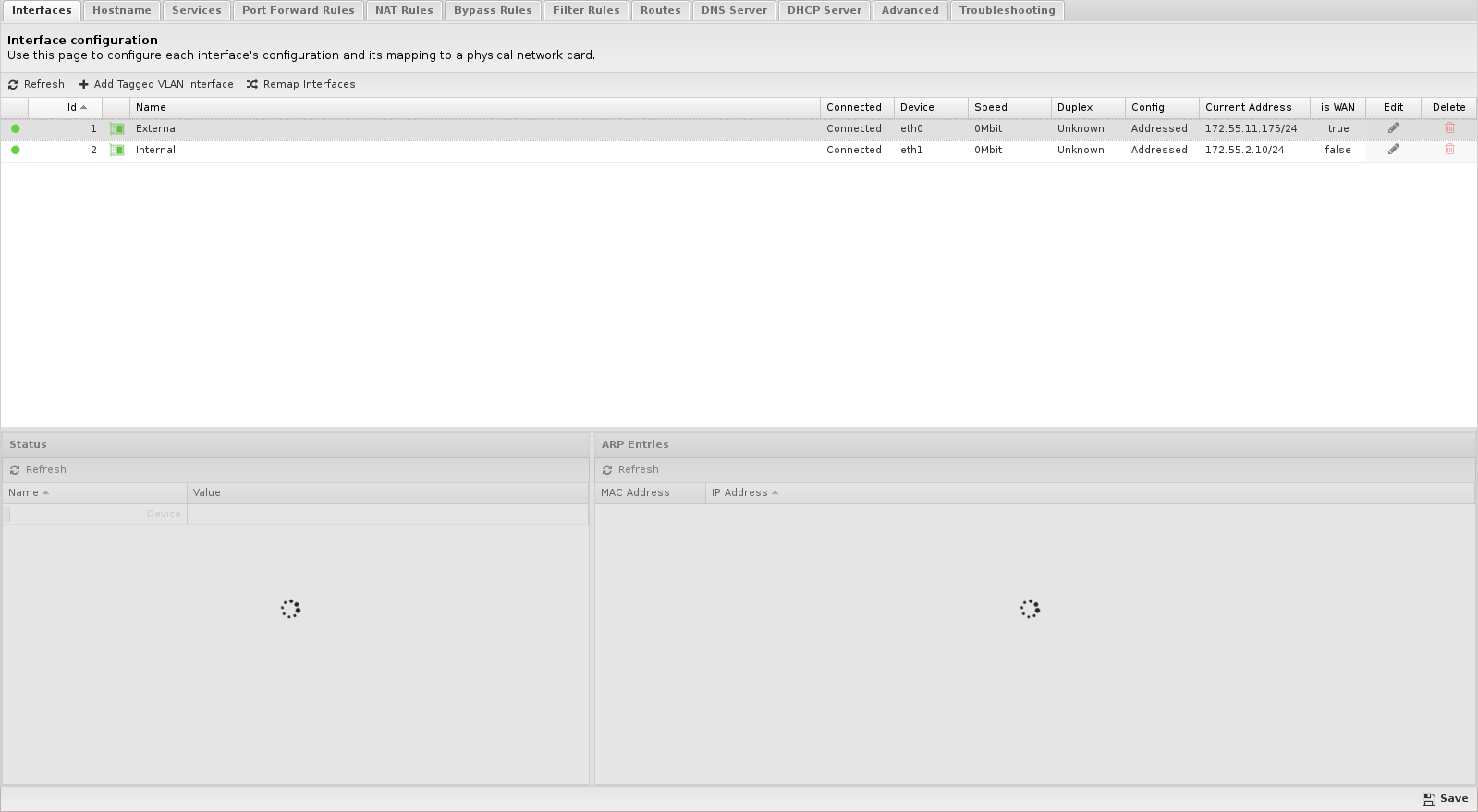Sort ARP entries by IP Address

pyautogui.click(x=1090, y=492)
